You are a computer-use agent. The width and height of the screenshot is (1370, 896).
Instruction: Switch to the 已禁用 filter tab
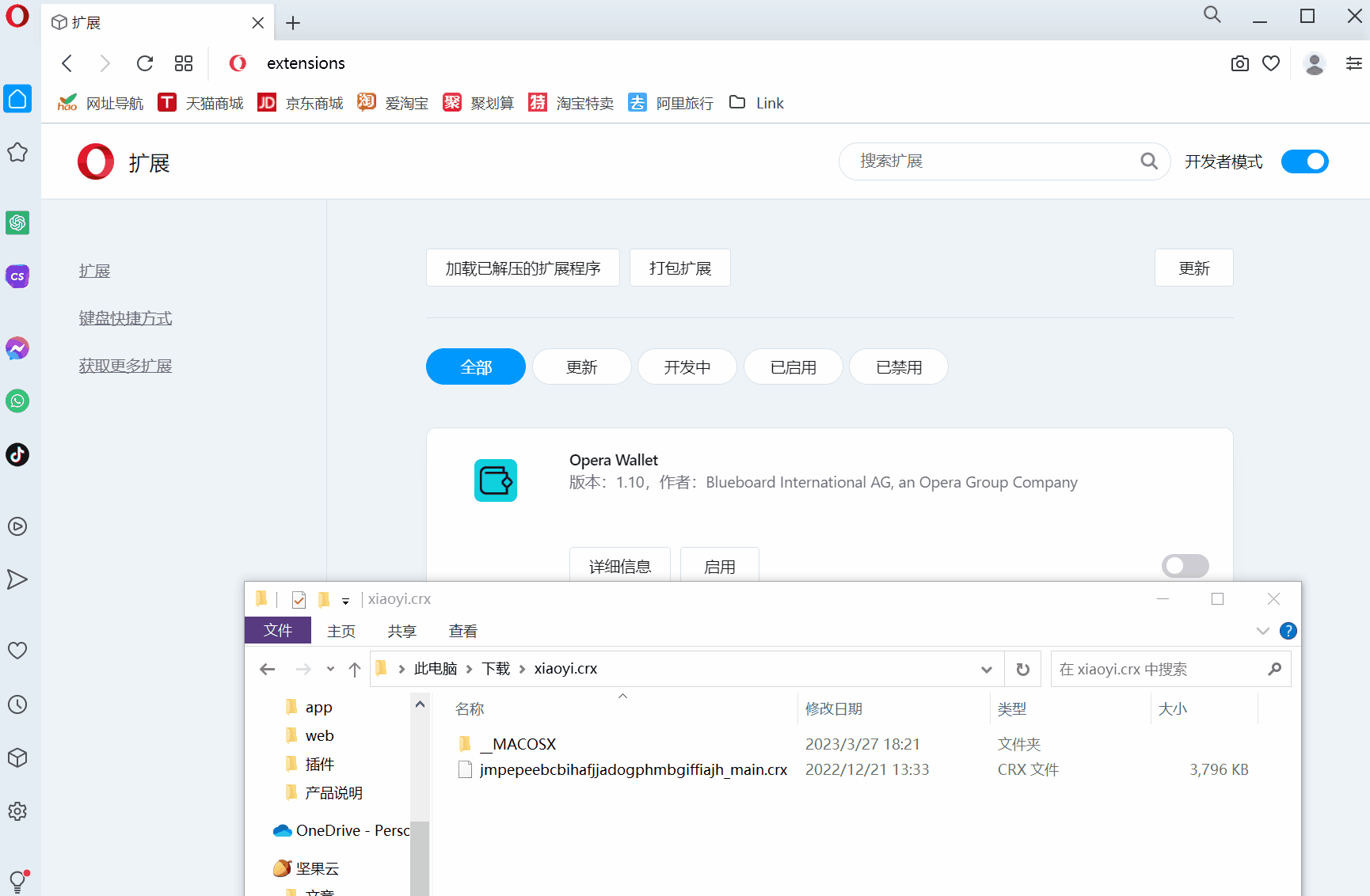pyautogui.click(x=898, y=367)
